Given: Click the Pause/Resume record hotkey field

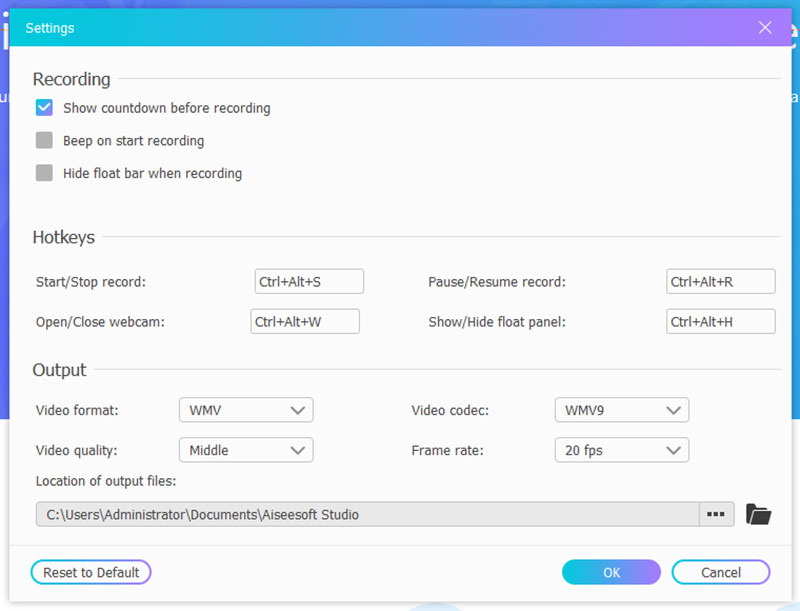Looking at the screenshot, I should coord(721,282).
